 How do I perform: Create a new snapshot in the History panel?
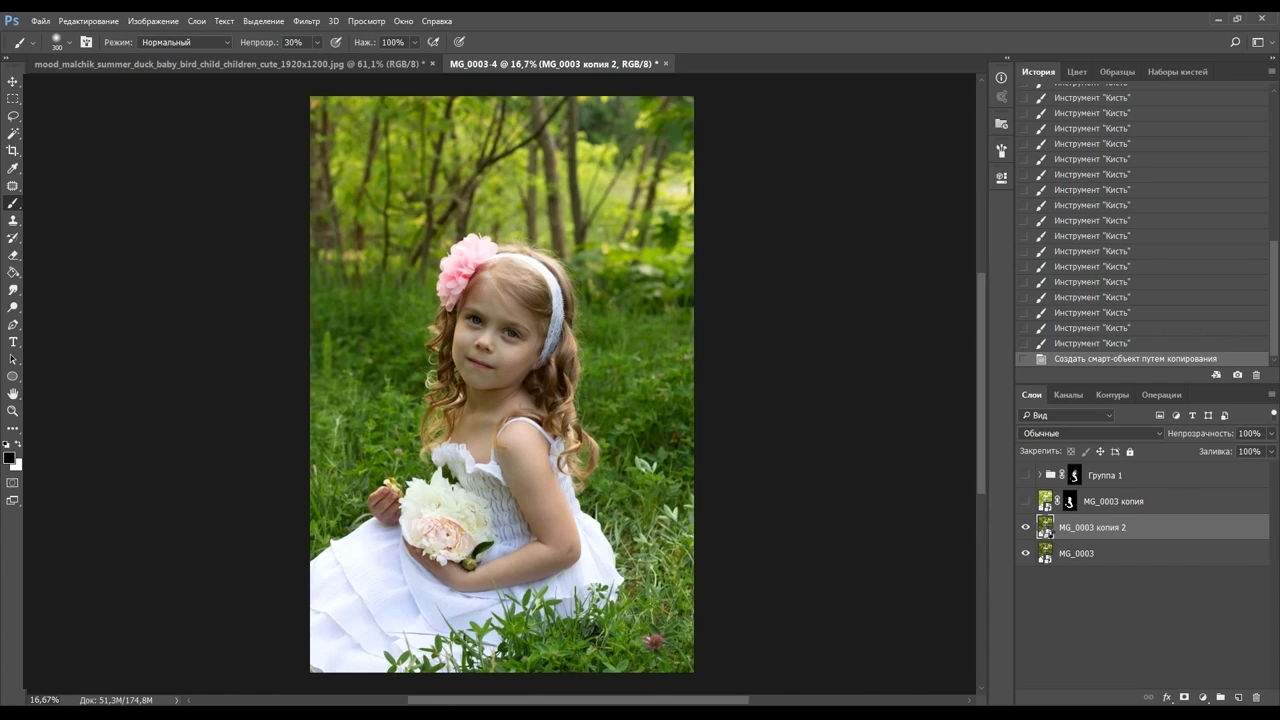pyautogui.click(x=1237, y=375)
